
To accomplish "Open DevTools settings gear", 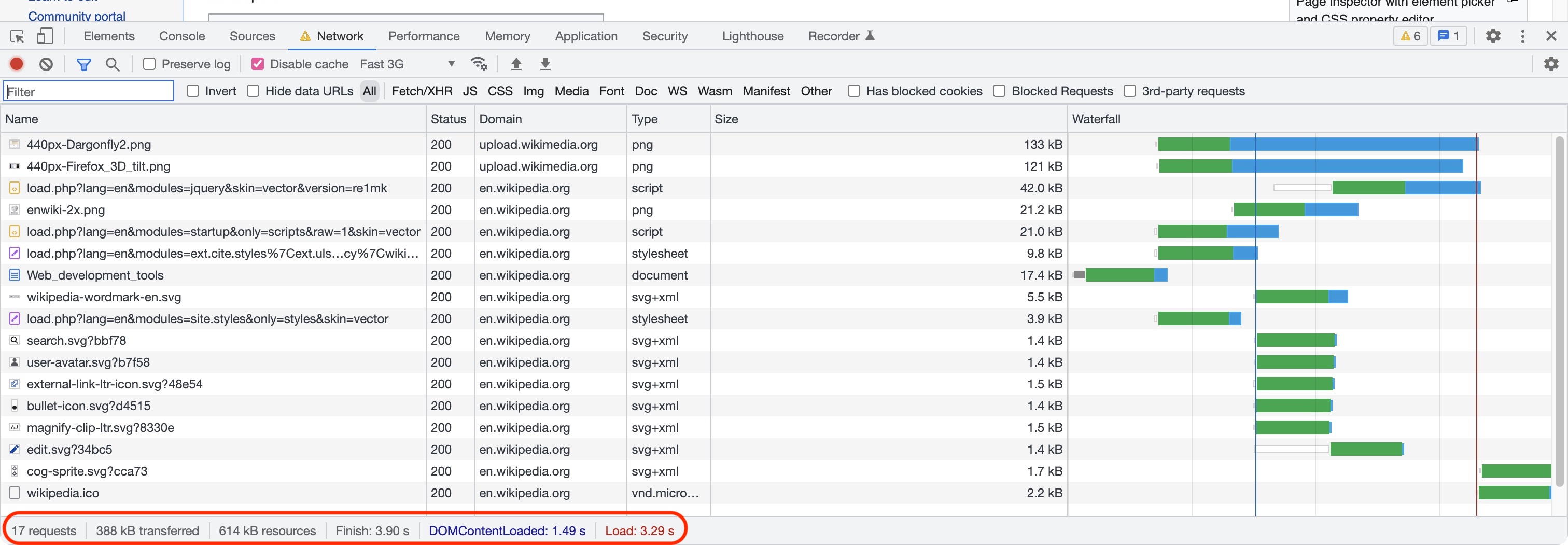I will [1493, 36].
